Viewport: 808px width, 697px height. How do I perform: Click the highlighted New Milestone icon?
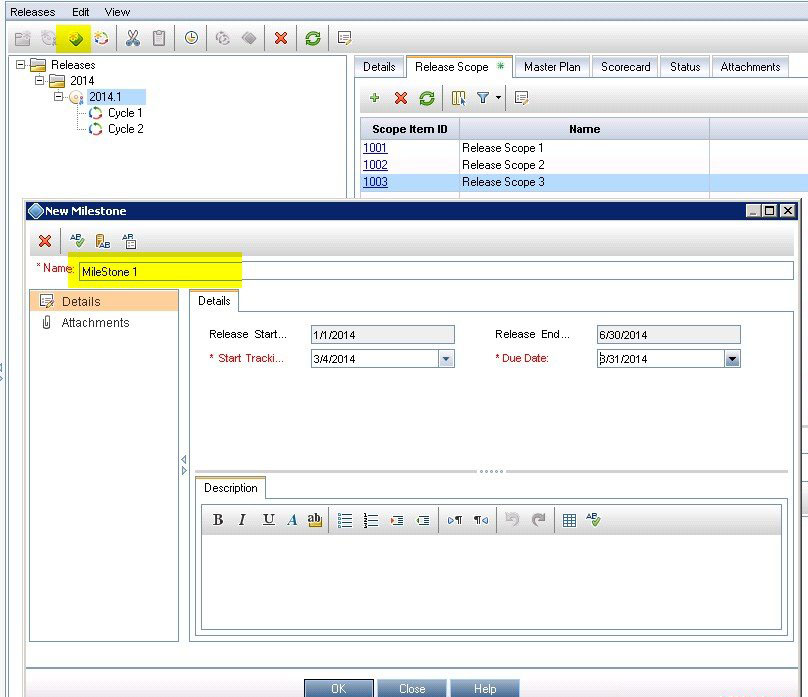point(75,39)
